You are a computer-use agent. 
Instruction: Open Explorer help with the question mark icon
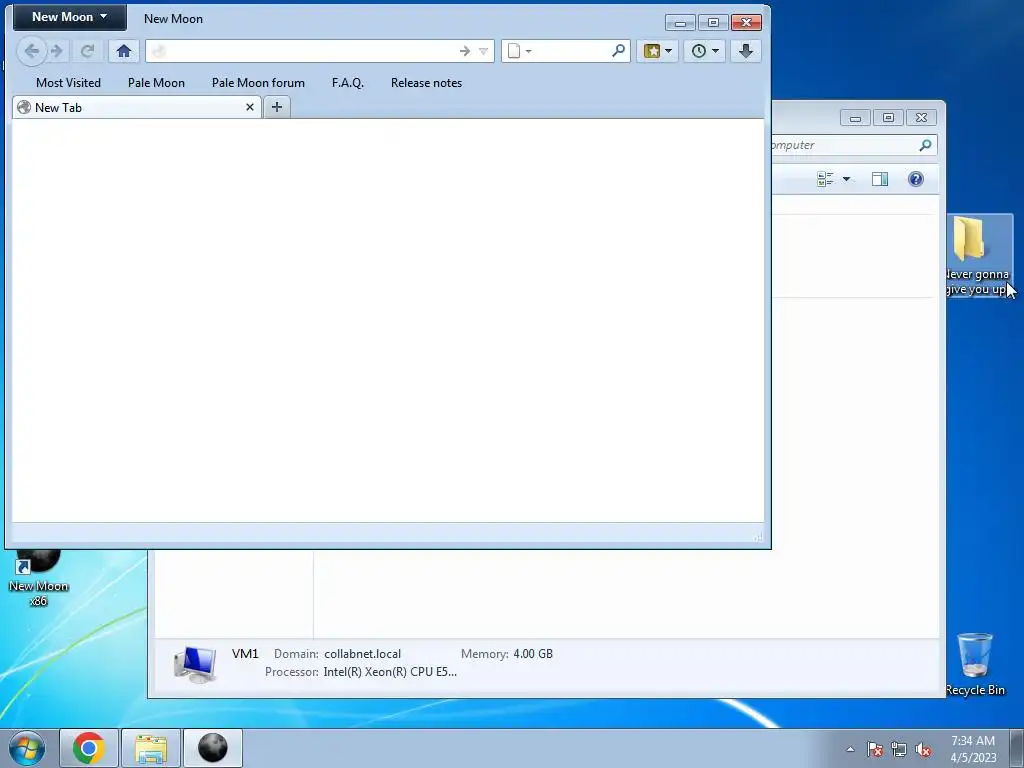[916, 179]
